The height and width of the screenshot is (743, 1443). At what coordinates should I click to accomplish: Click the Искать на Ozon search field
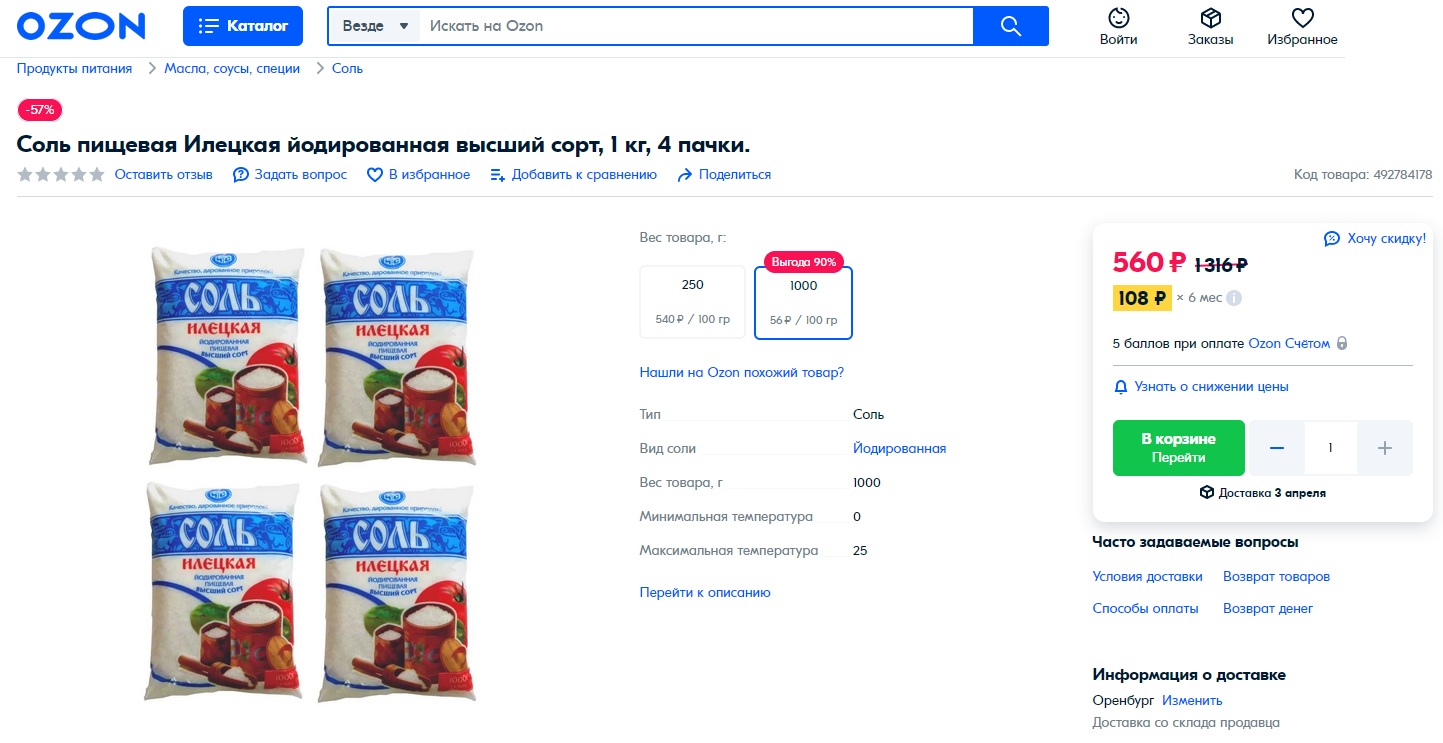(x=696, y=26)
